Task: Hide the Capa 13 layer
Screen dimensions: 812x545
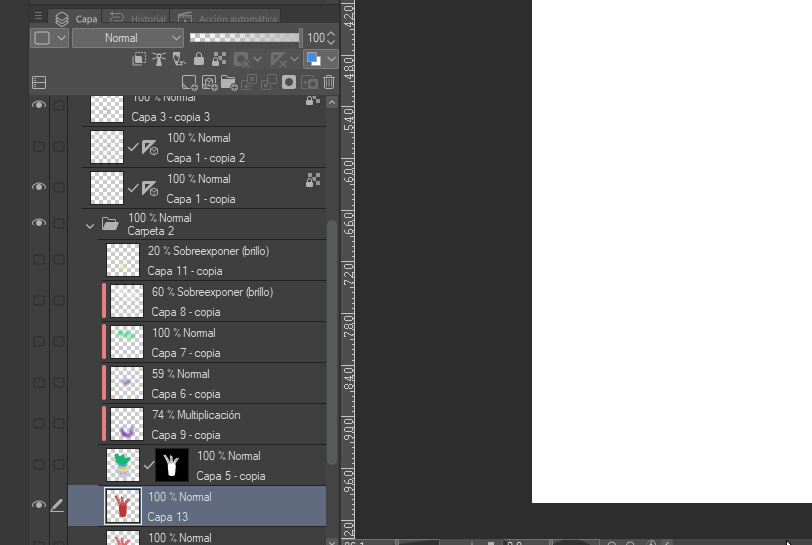Action: [x=39, y=505]
